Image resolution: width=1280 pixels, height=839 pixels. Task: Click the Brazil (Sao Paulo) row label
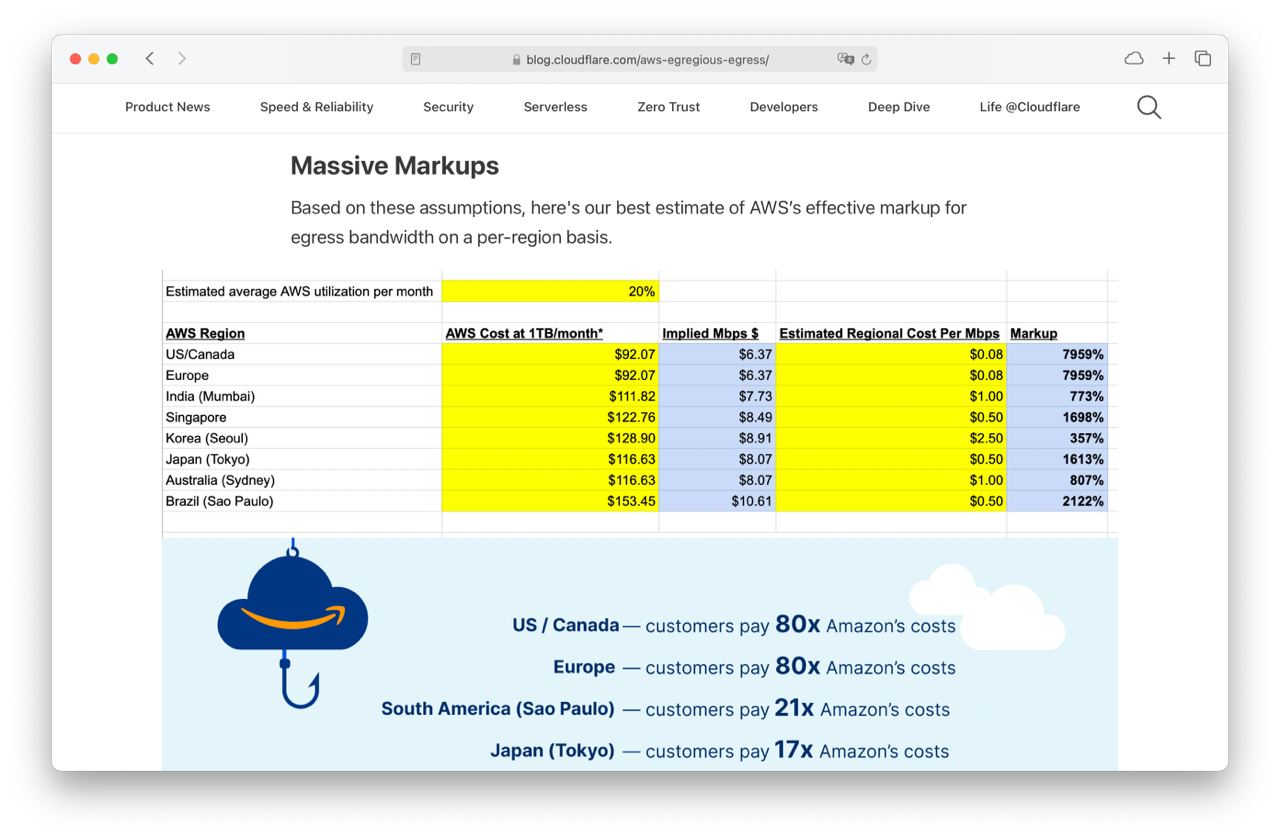(x=219, y=501)
